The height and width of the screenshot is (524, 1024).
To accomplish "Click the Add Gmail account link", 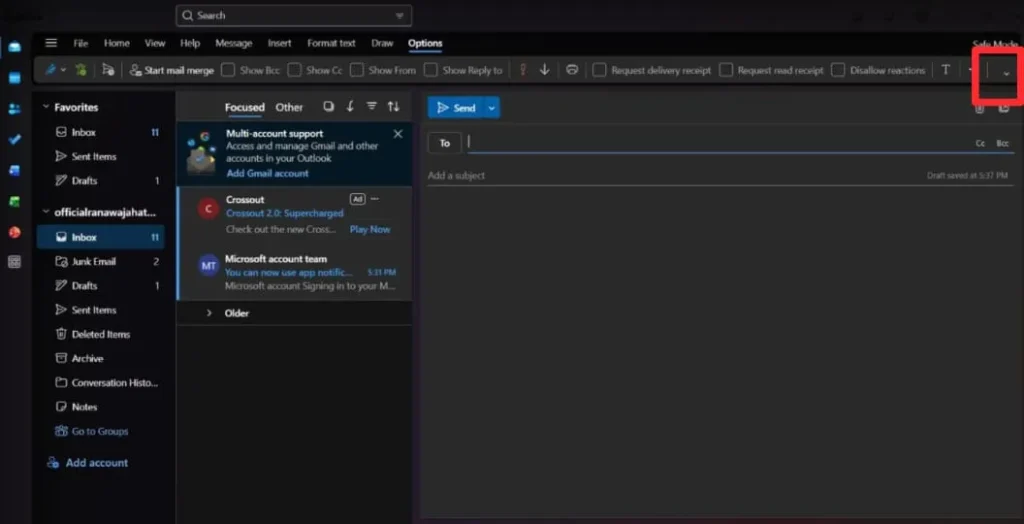I will [x=268, y=173].
